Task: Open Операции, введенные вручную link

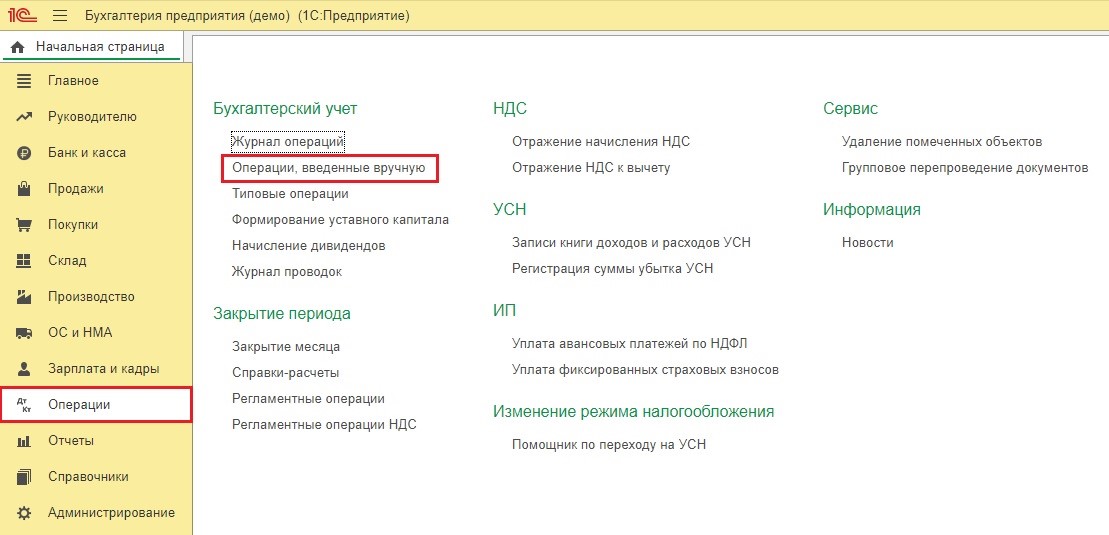Action: pos(329,168)
